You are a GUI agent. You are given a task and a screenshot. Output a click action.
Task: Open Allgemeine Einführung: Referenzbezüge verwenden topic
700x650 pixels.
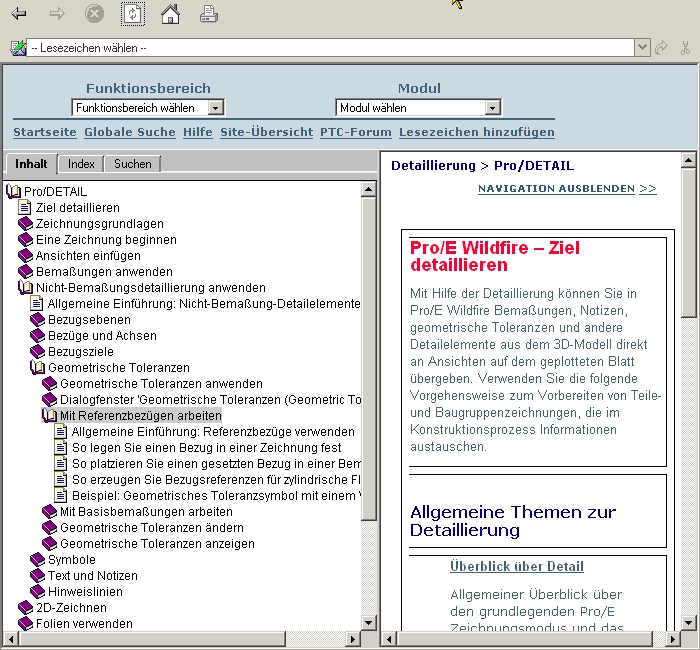point(213,432)
